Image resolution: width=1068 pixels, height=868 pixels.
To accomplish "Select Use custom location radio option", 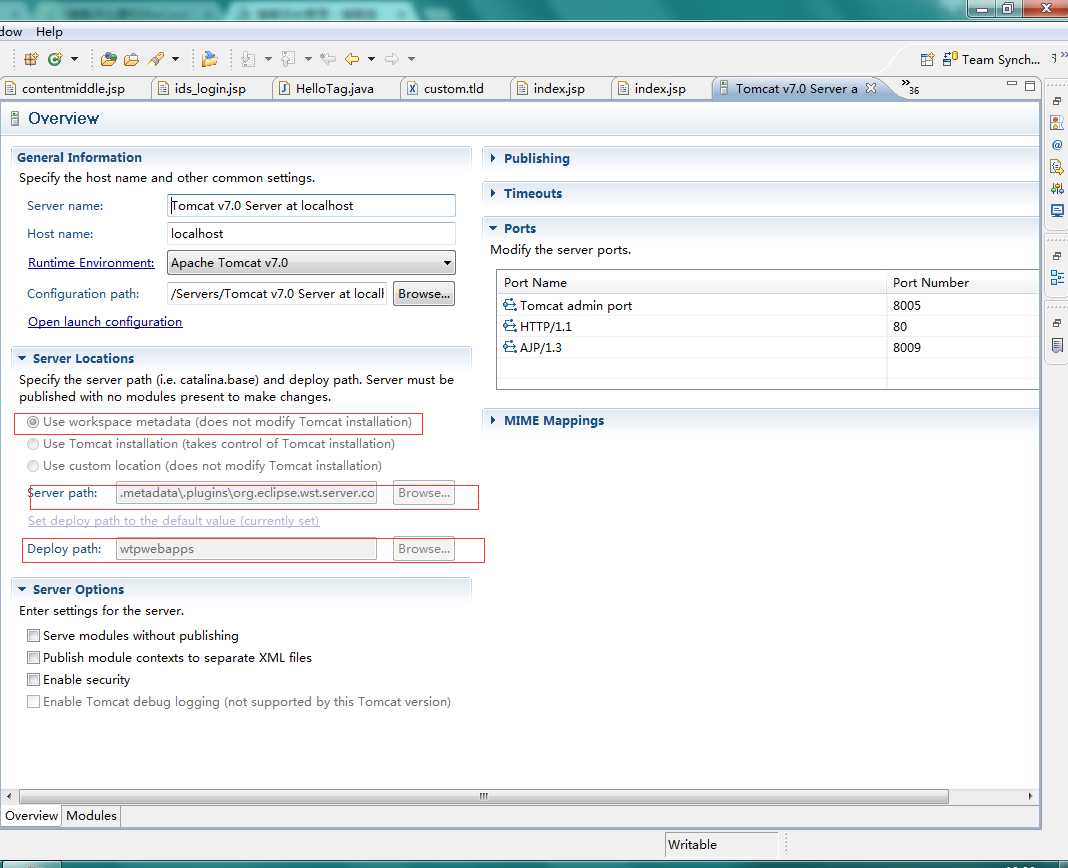I will click(x=33, y=466).
